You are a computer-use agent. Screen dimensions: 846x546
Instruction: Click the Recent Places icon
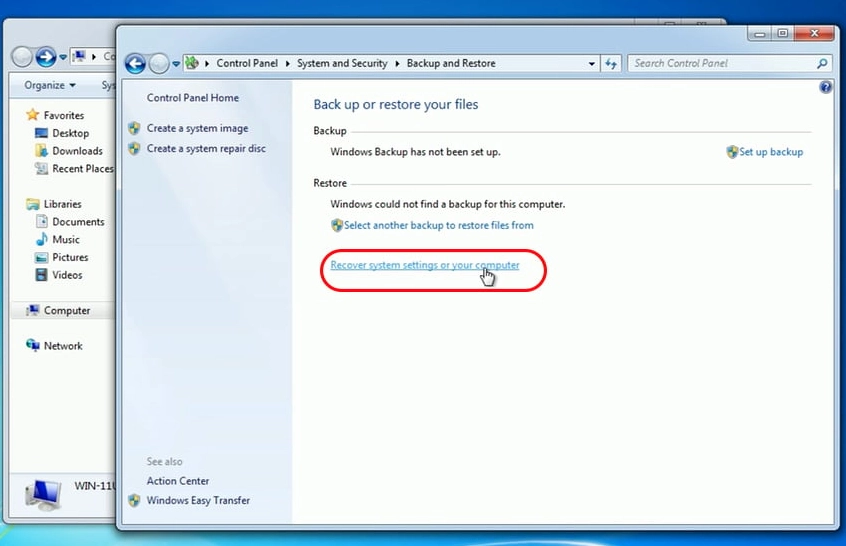41,168
